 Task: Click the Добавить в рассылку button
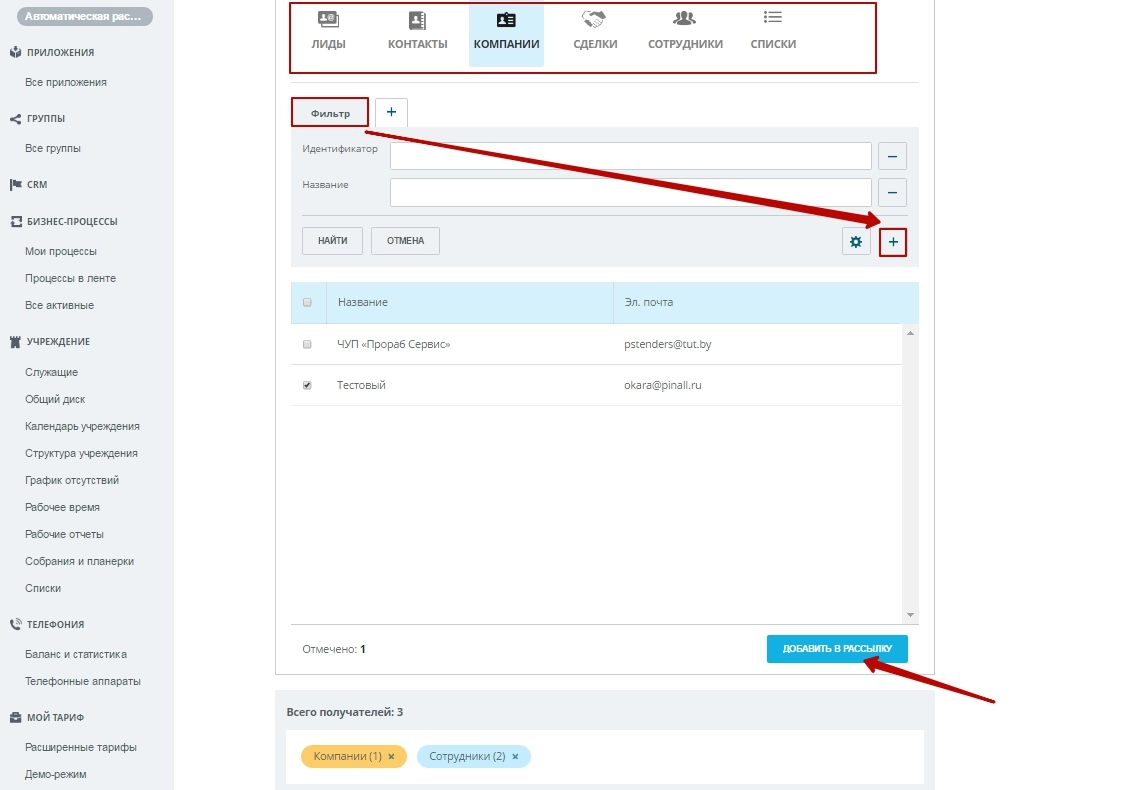tap(837, 649)
